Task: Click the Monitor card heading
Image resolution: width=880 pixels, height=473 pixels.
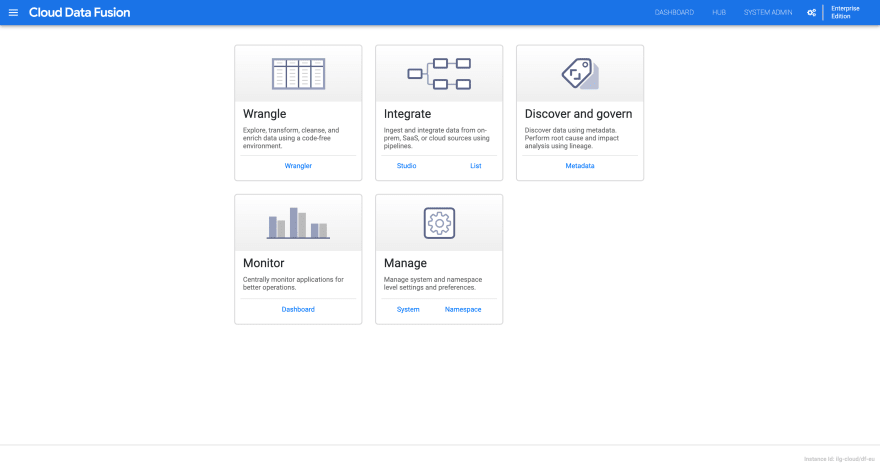Action: (x=263, y=263)
